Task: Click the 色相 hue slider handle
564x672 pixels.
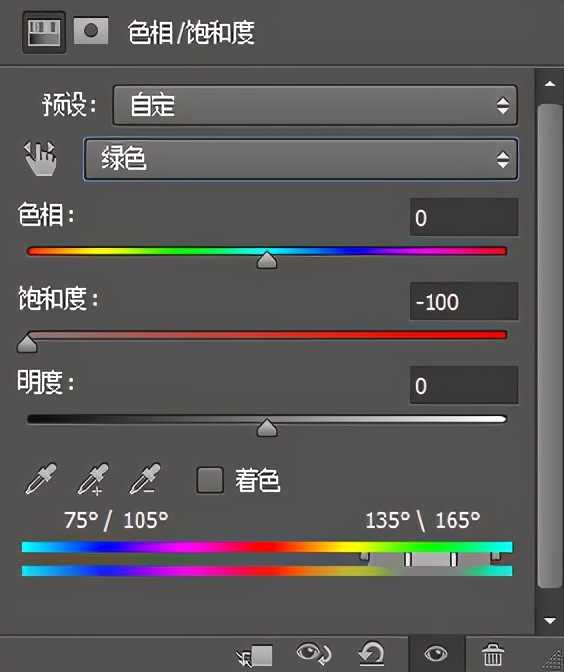Action: click(x=267, y=260)
